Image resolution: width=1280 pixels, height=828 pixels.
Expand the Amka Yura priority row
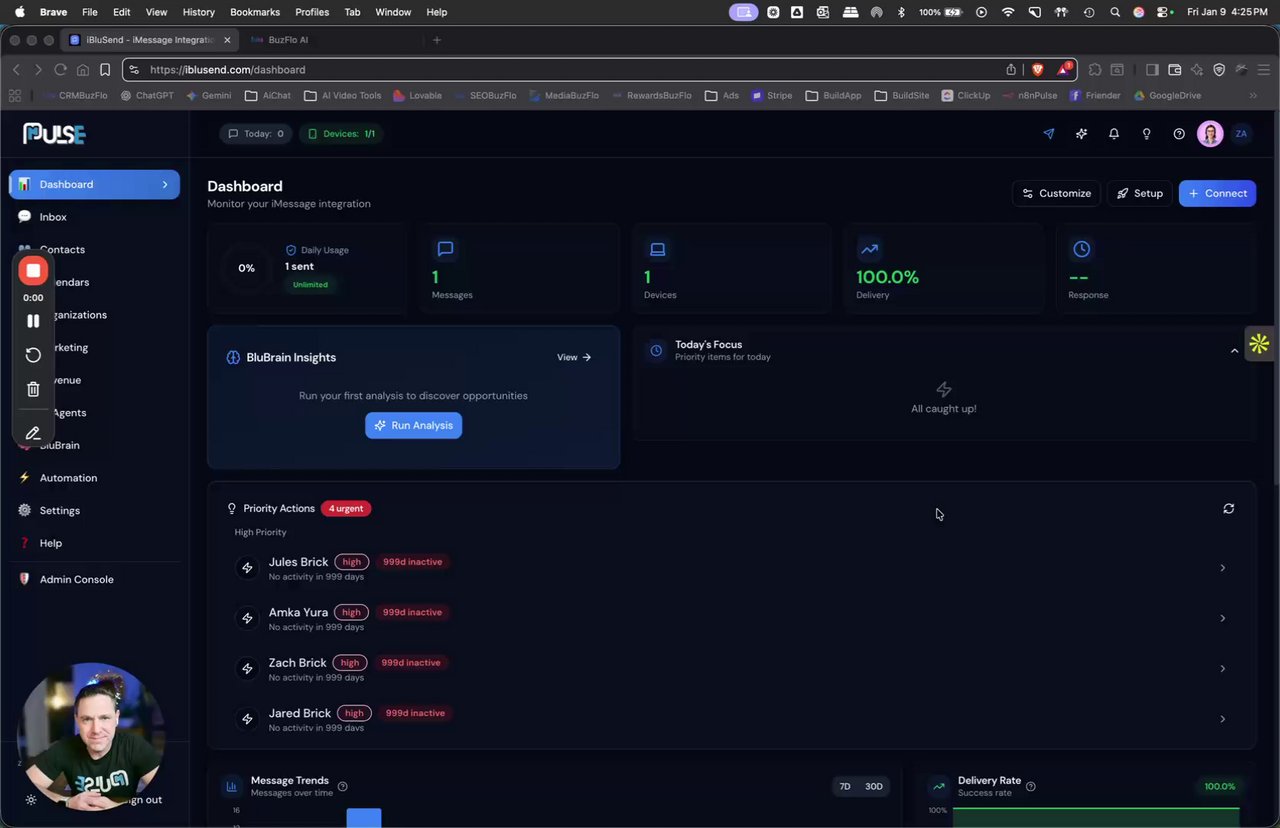(x=1222, y=618)
